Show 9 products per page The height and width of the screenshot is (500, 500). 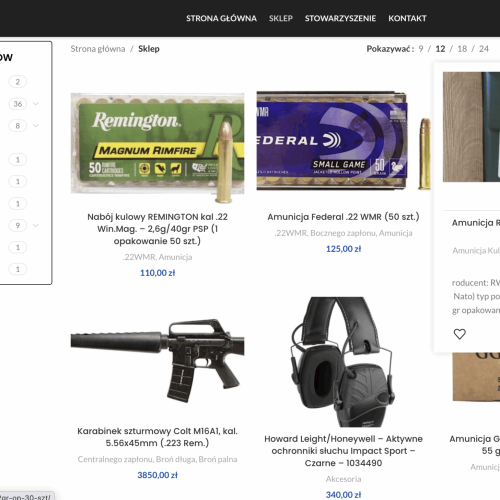(x=421, y=49)
